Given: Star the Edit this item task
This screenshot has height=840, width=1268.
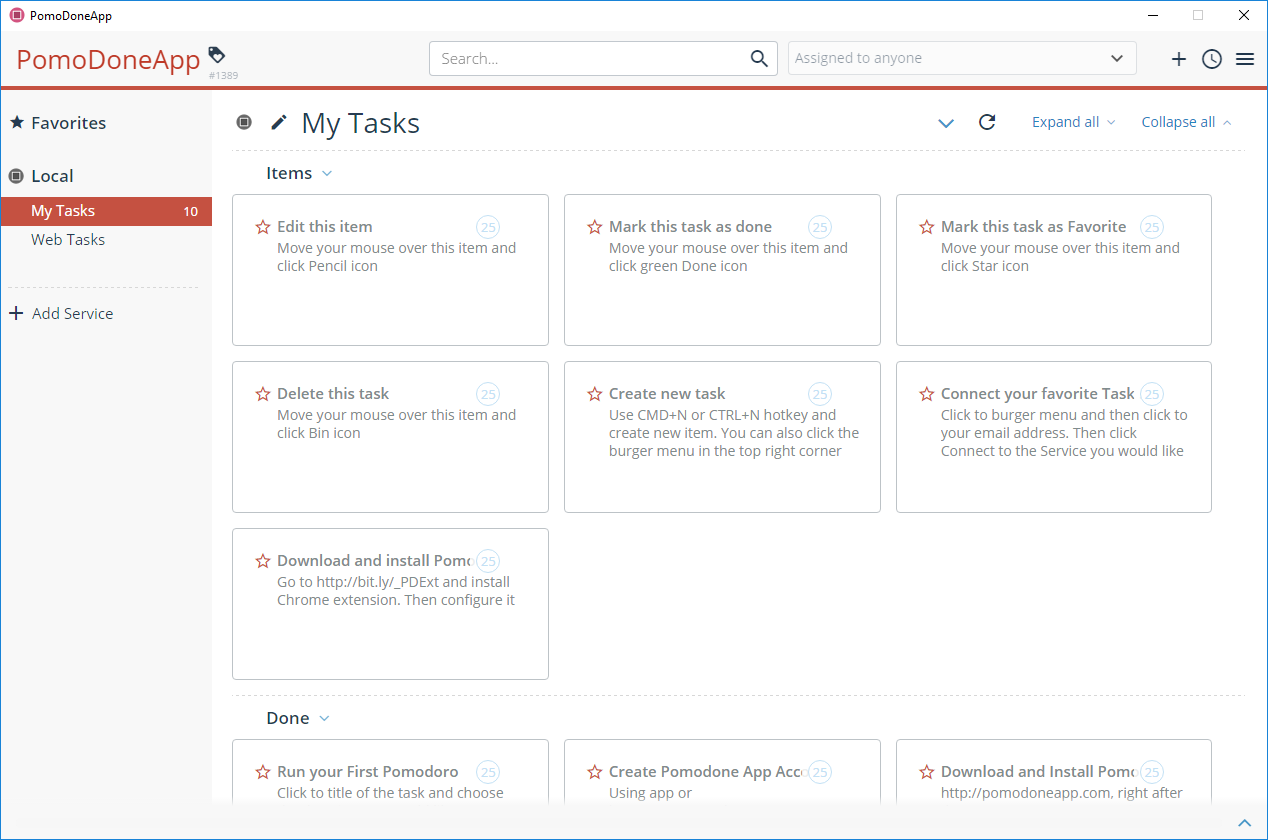Looking at the screenshot, I should pyautogui.click(x=263, y=227).
